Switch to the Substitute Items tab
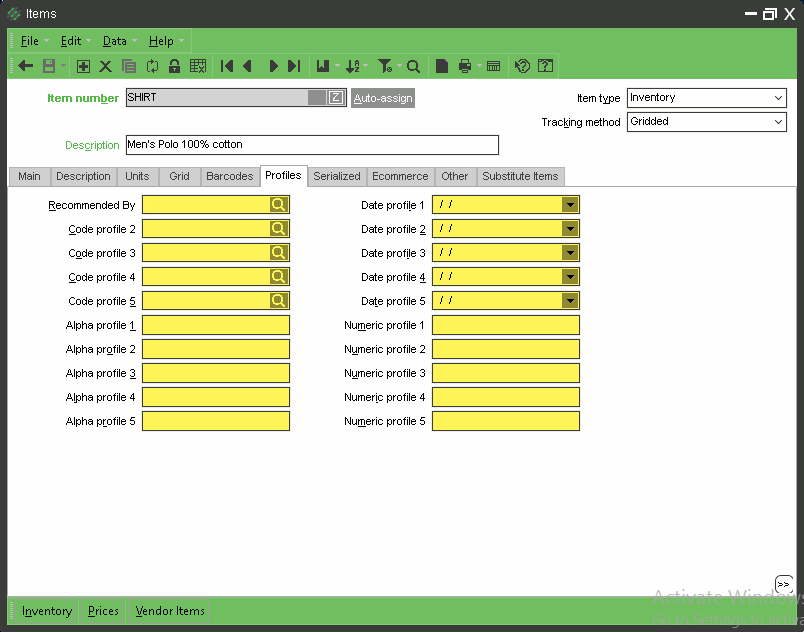 tap(520, 176)
